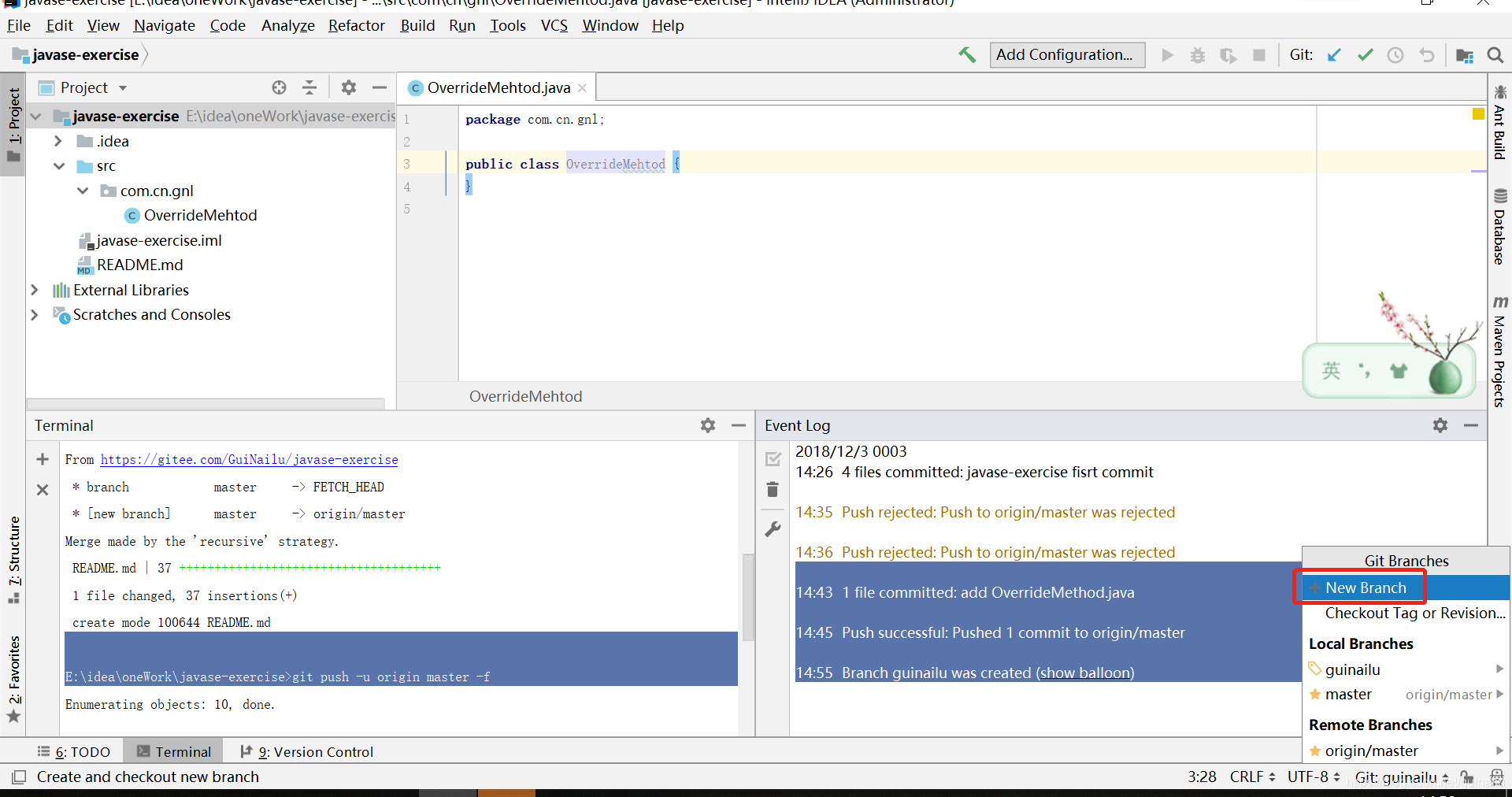This screenshot has height=797, width=1512.
Task: Collapse the com.cn.gnl package
Action: tap(83, 191)
